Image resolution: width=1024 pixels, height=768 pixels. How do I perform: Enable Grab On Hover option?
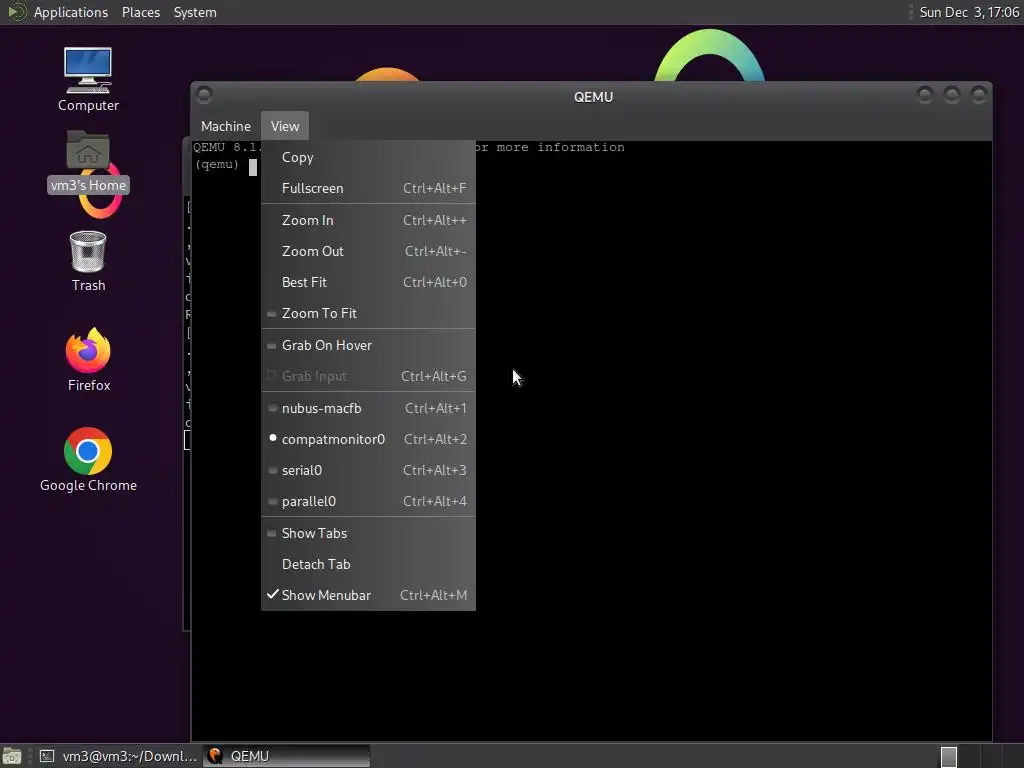pyautogui.click(x=368, y=345)
